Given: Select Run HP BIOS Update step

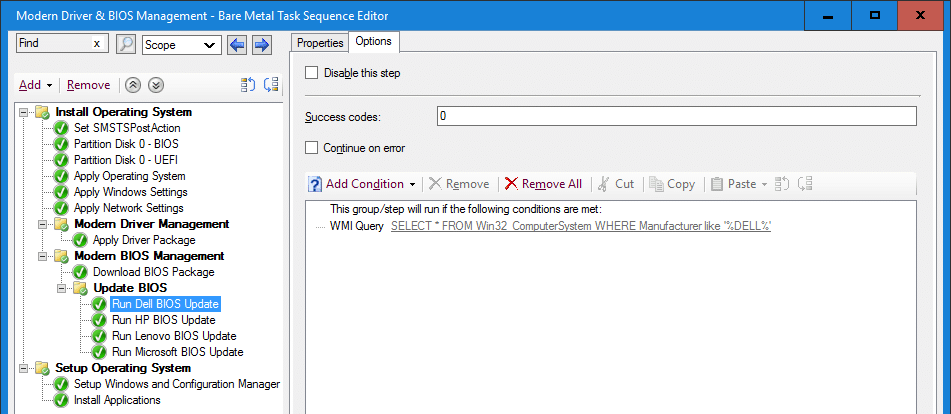Looking at the screenshot, I should pyautogui.click(x=164, y=319).
